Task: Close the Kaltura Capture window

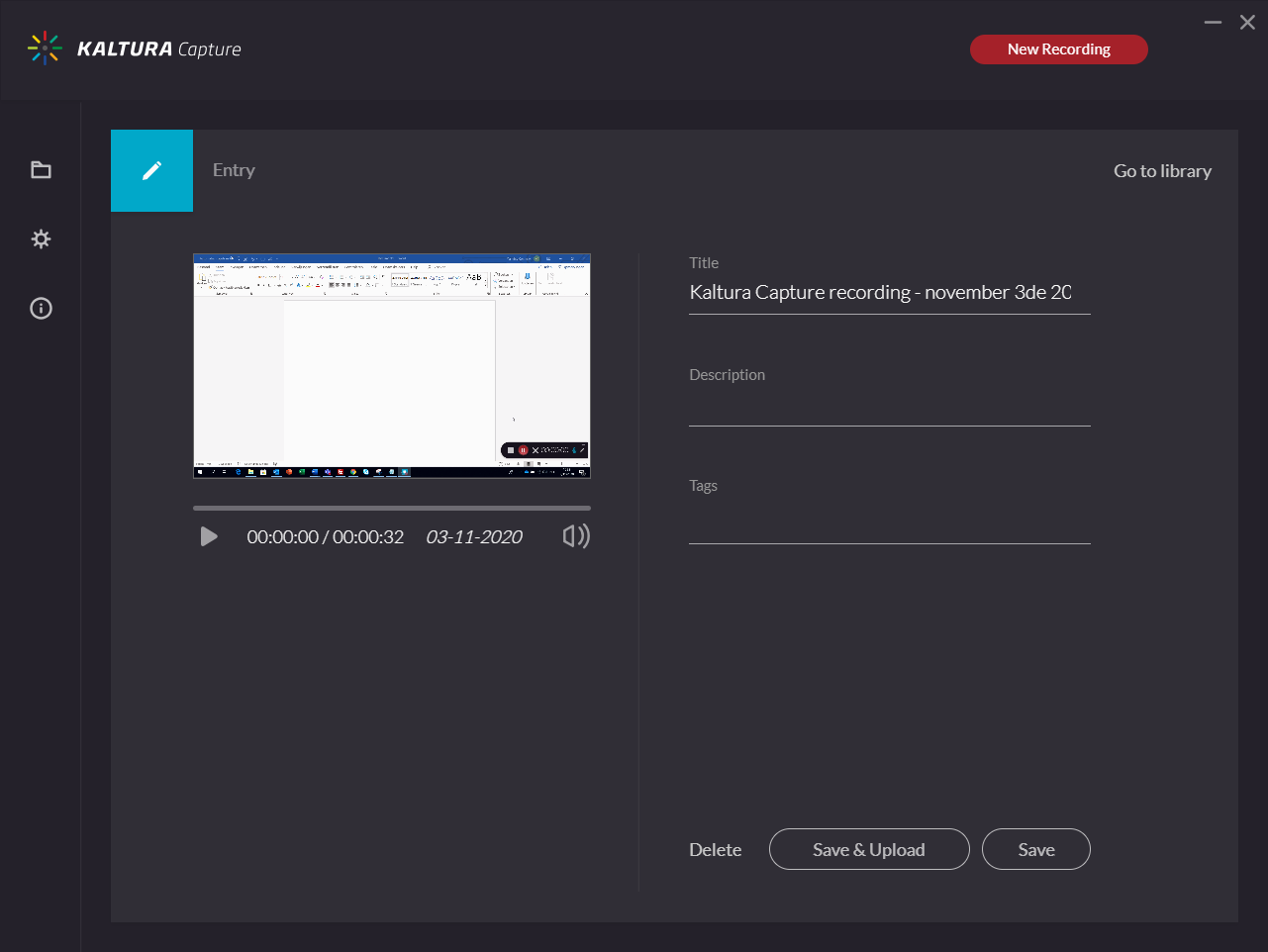Action: (1247, 22)
